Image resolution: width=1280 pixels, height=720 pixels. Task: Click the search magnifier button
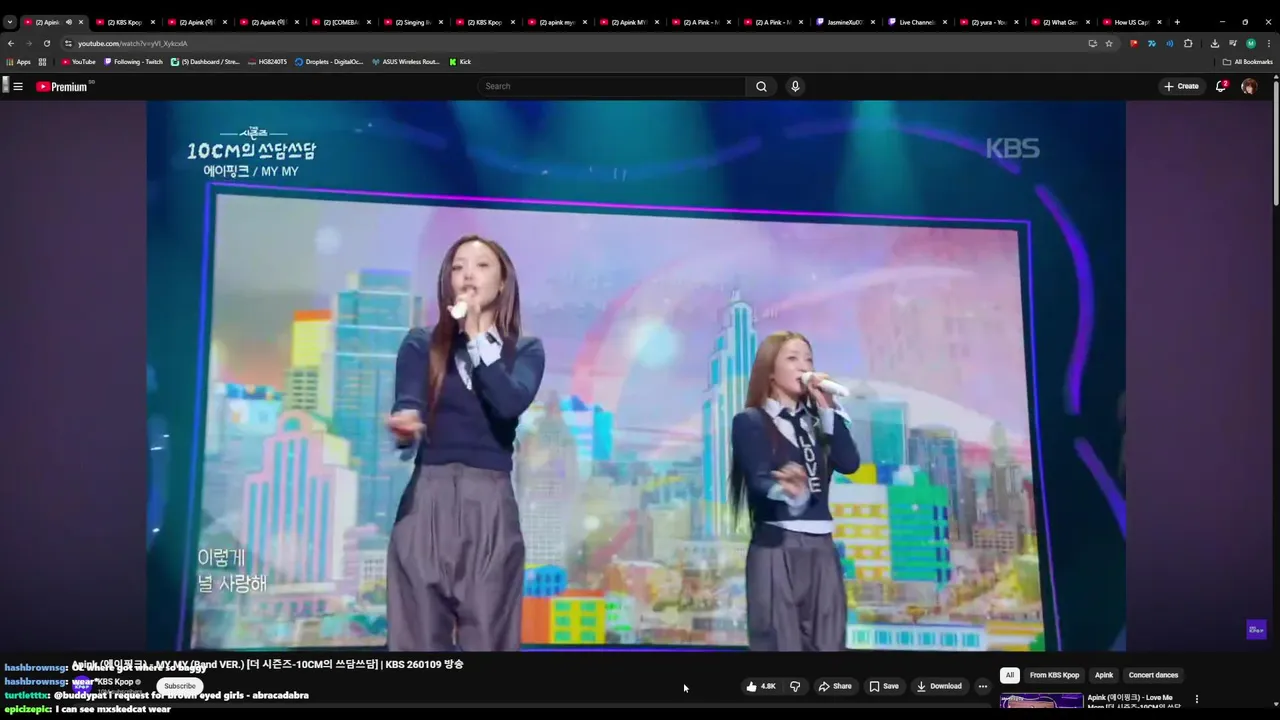click(761, 86)
